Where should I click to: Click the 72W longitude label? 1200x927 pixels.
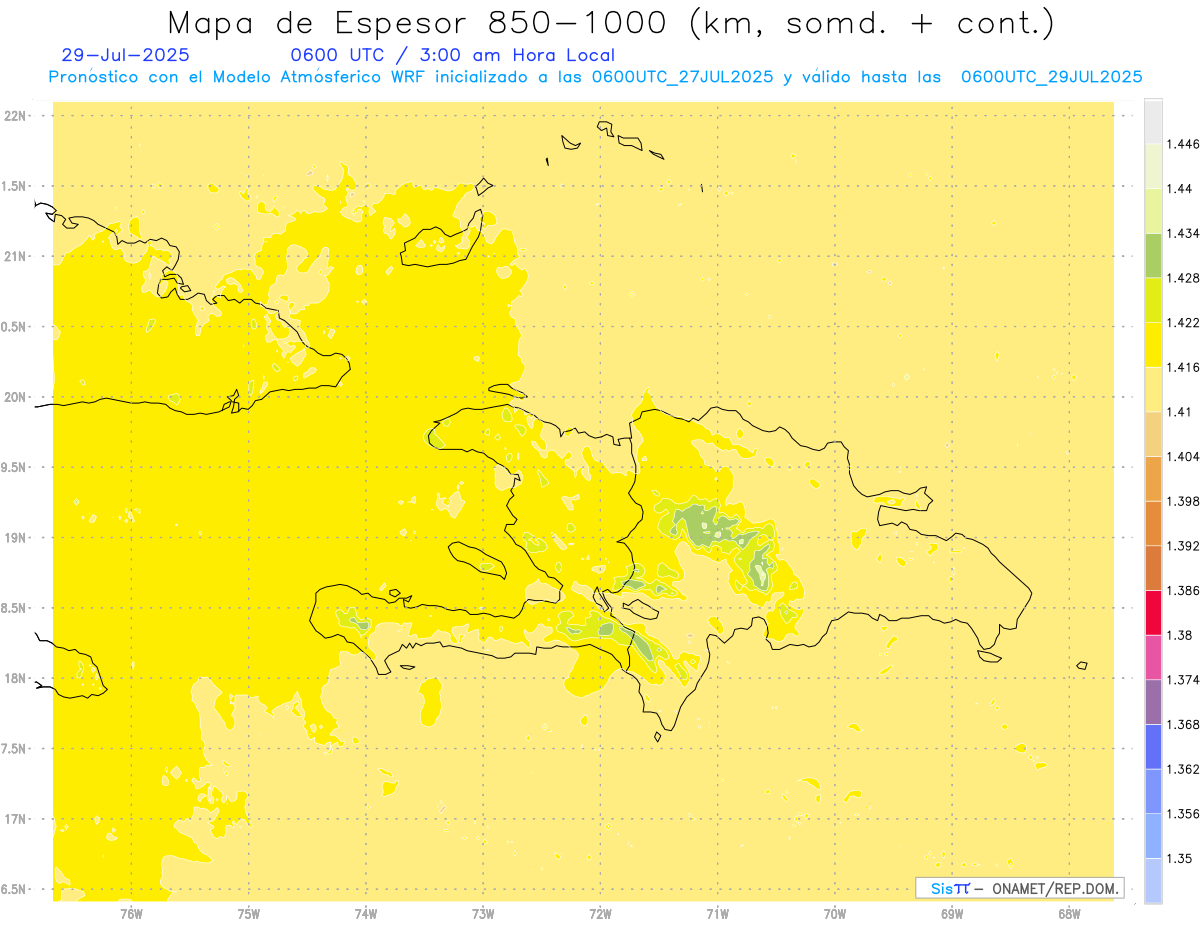(x=601, y=914)
